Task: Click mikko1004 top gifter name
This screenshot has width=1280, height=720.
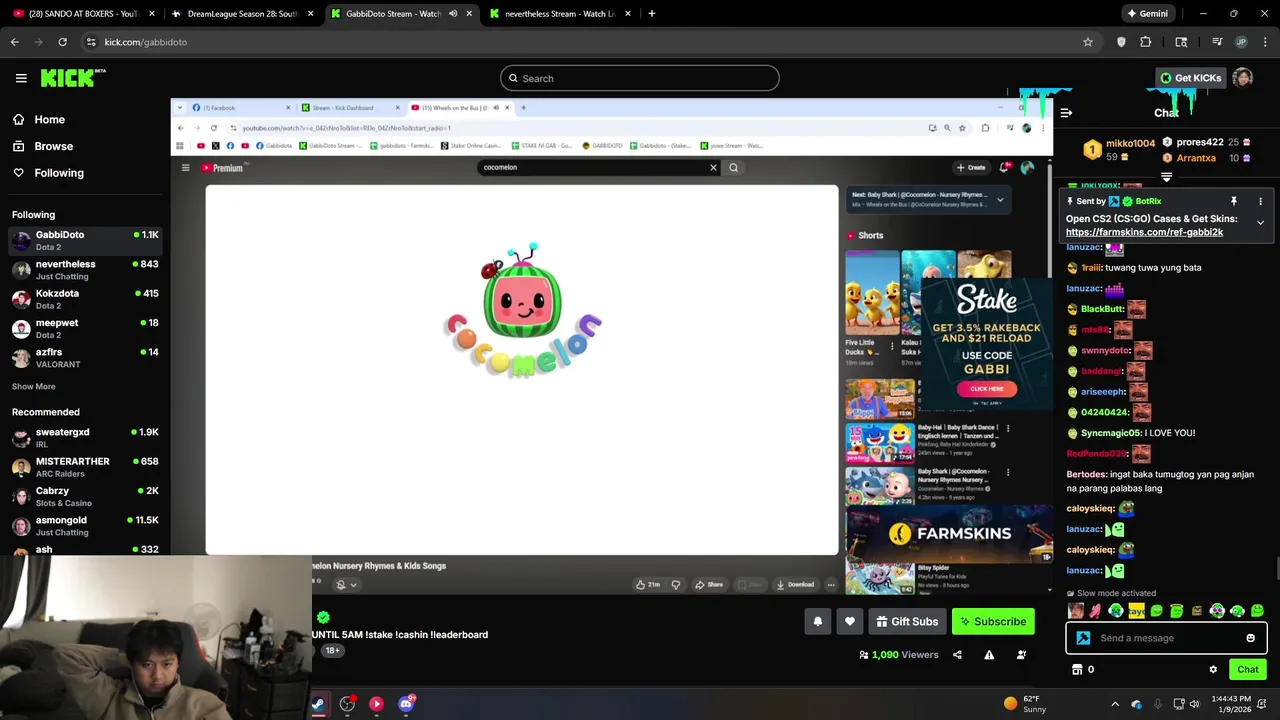Action: (x=1130, y=143)
